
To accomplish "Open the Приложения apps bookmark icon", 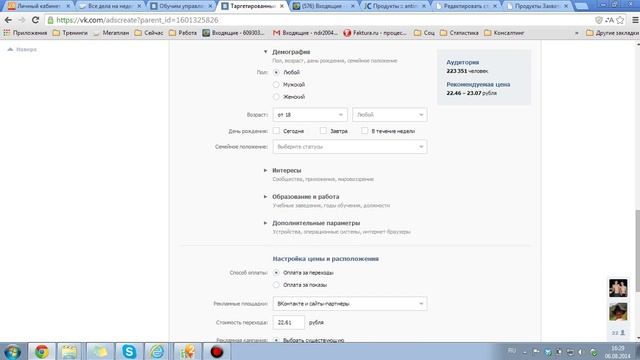I will tap(25, 33).
